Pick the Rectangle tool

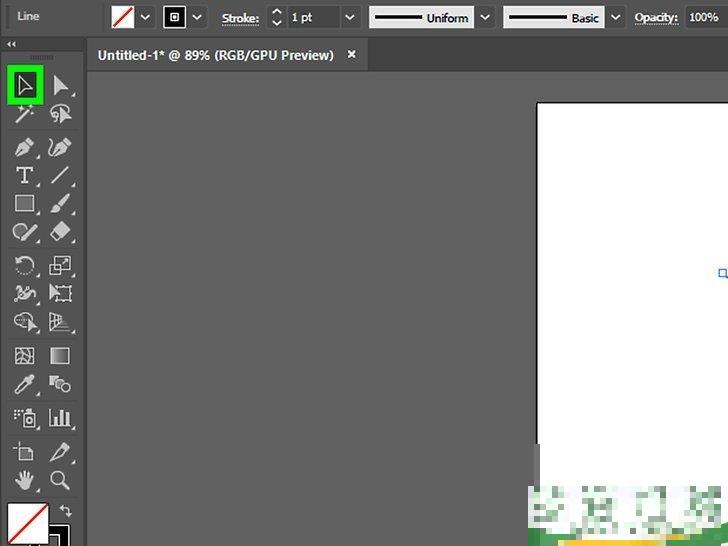pyautogui.click(x=24, y=203)
